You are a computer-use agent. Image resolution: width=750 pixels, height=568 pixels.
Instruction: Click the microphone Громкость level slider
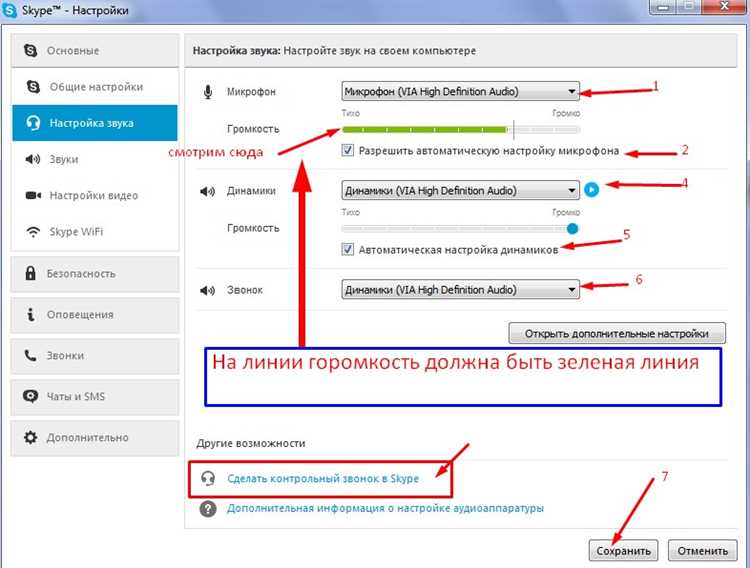tap(461, 130)
